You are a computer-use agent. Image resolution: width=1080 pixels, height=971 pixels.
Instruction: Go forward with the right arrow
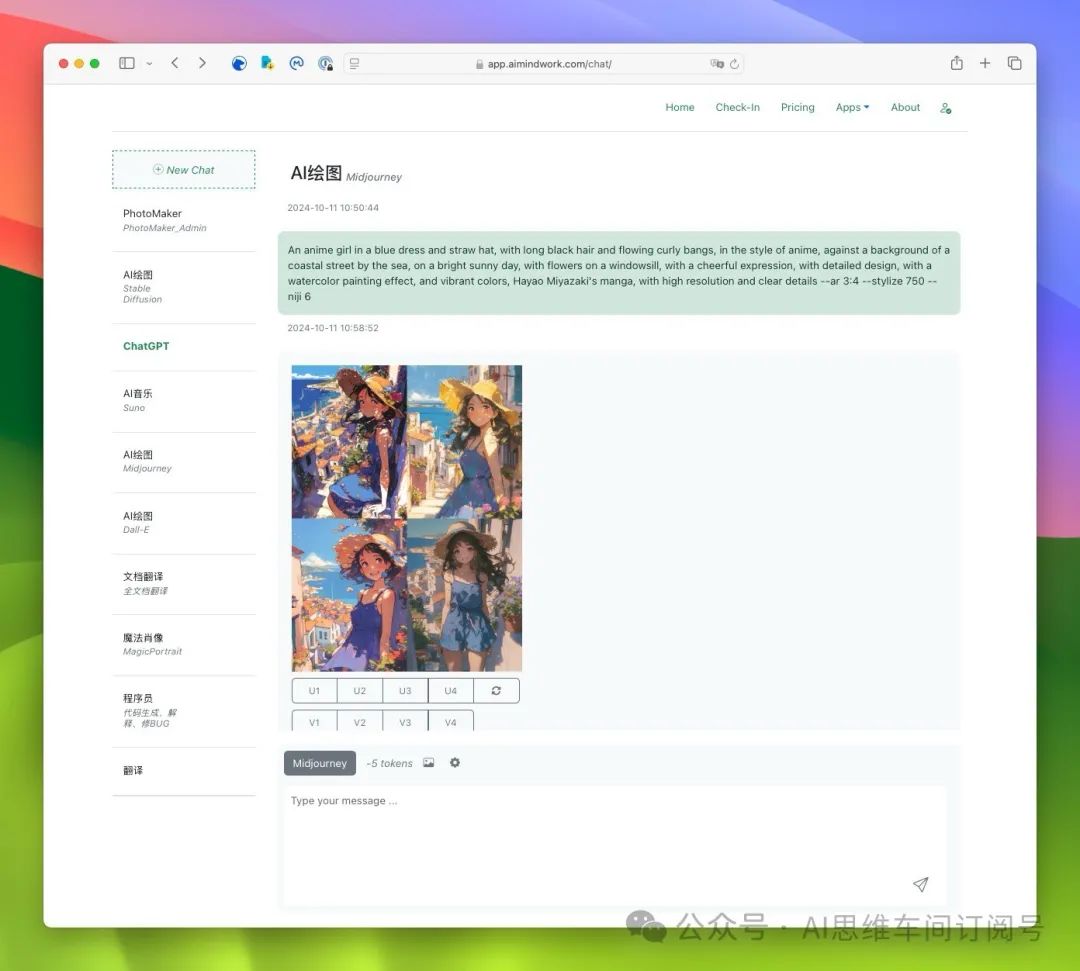[202, 63]
